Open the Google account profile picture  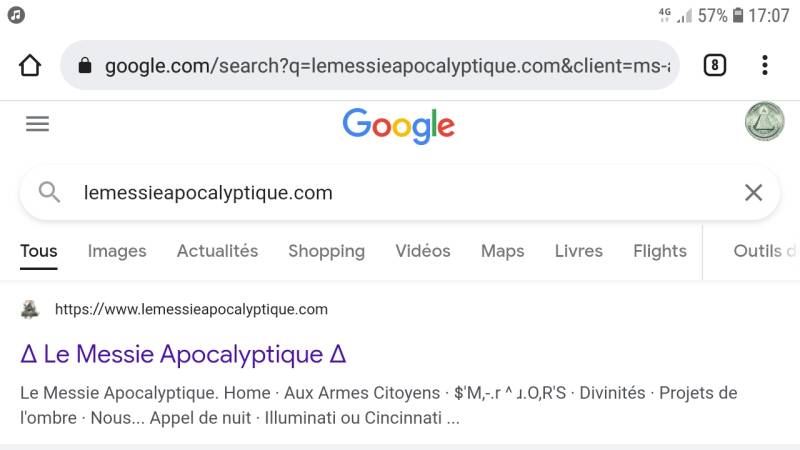(x=764, y=122)
